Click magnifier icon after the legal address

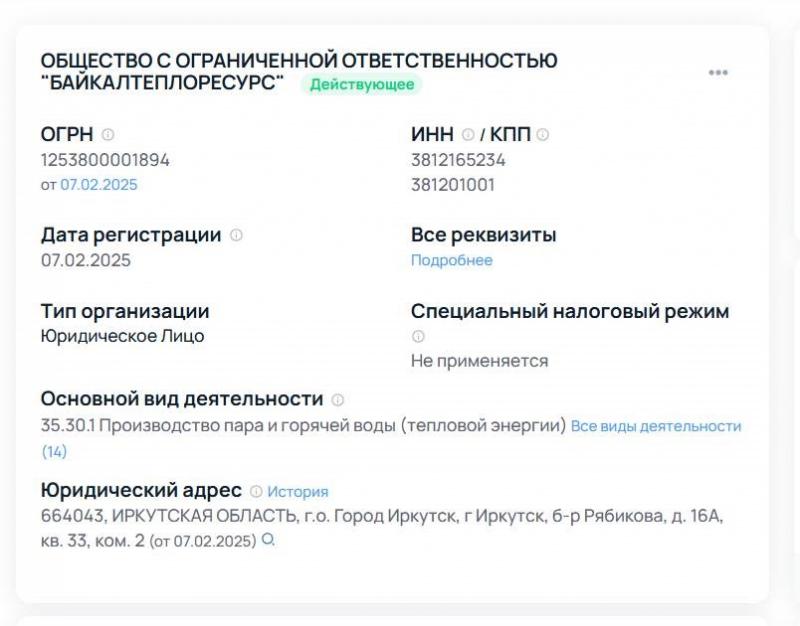pyautogui.click(x=268, y=540)
